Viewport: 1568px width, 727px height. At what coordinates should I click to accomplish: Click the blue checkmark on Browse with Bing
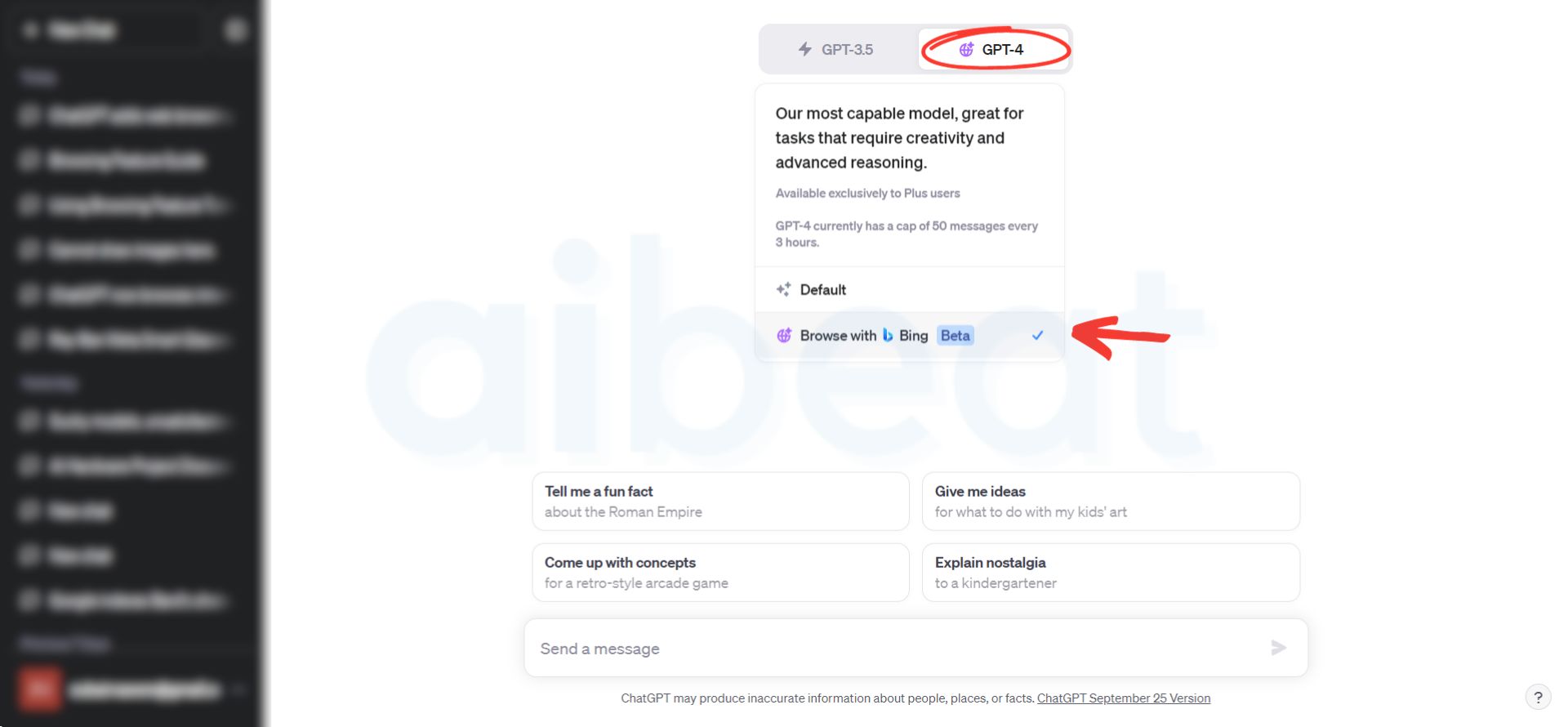1037,335
